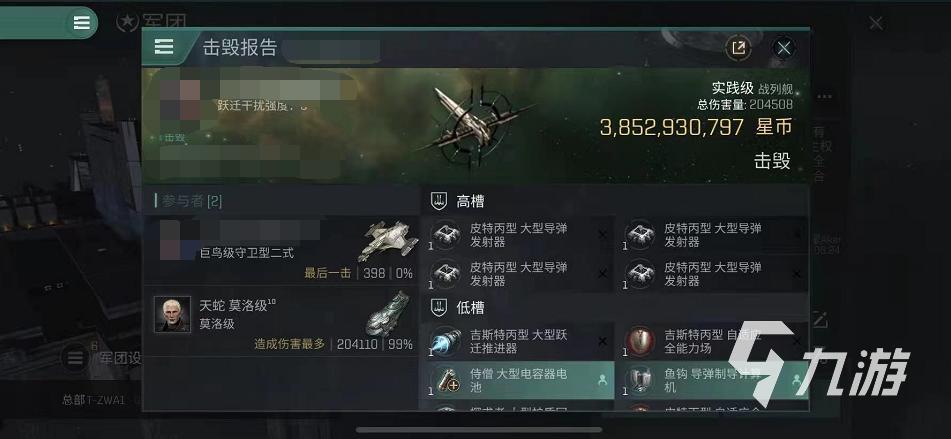Click the person icon on 侍僧 电容器电池 row

coord(602,380)
